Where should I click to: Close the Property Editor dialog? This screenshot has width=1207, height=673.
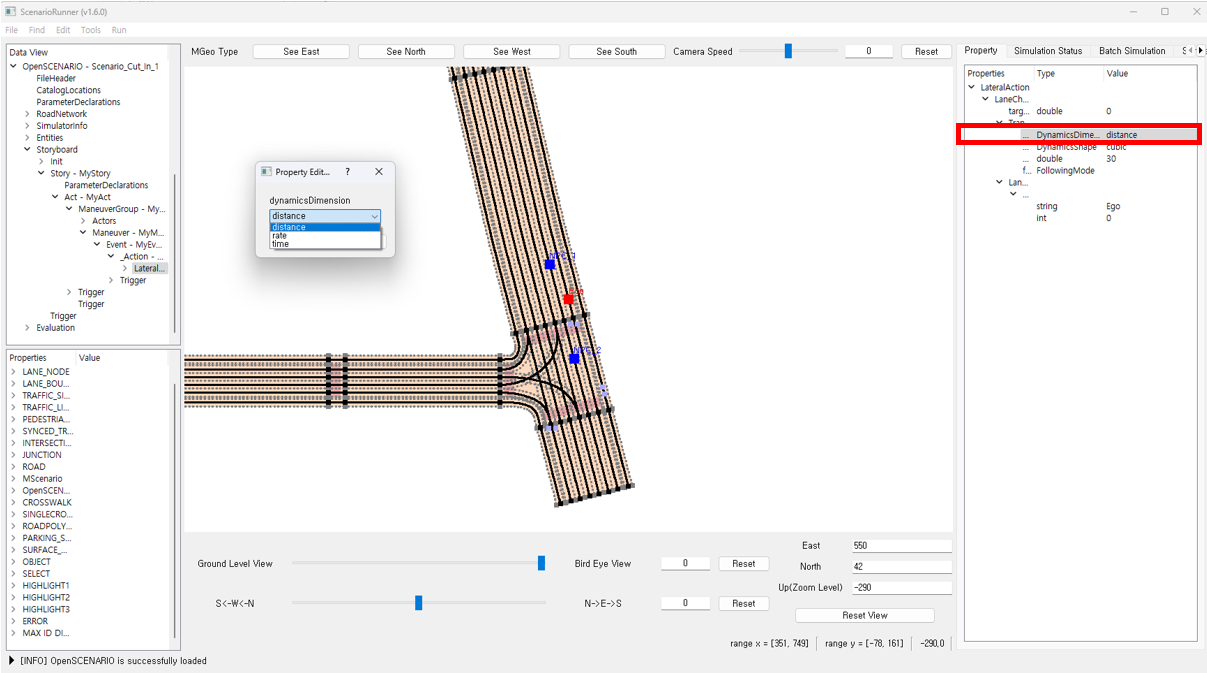[x=379, y=172]
